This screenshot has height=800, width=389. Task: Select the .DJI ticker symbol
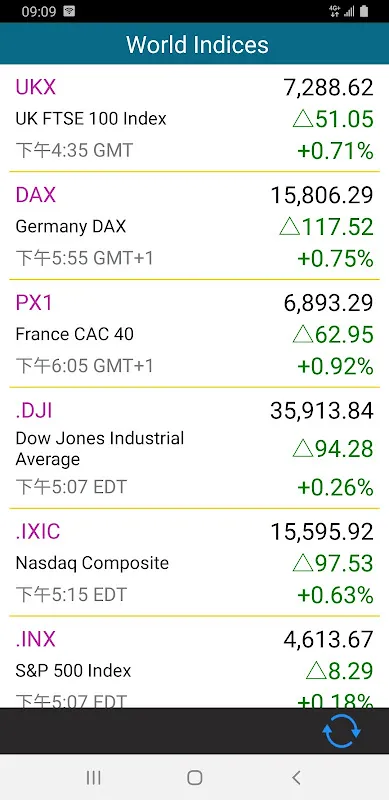34,410
